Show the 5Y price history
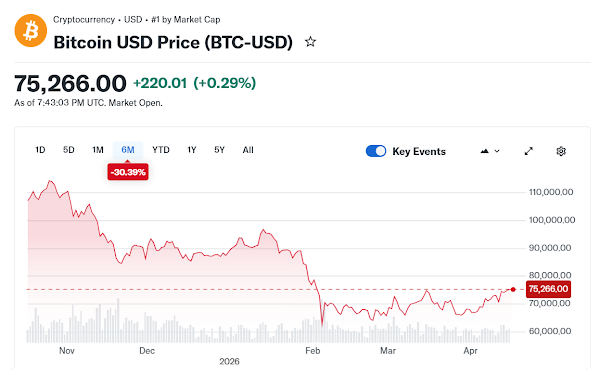600x375 pixels. click(x=219, y=150)
